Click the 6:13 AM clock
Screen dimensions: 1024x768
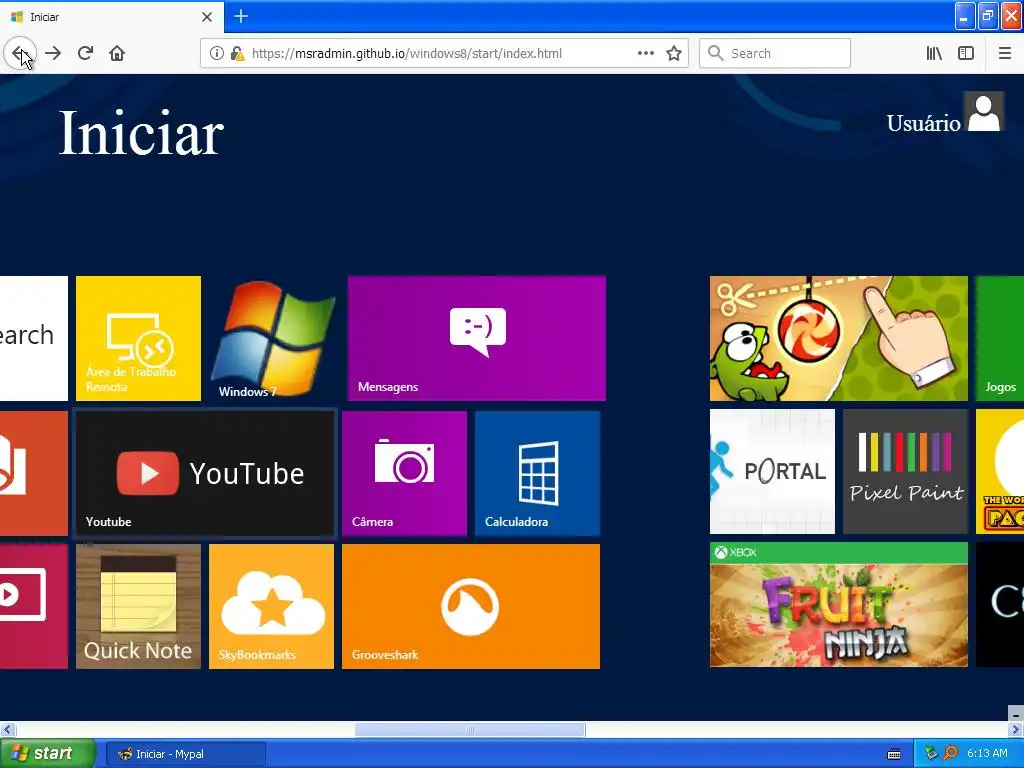tap(987, 754)
